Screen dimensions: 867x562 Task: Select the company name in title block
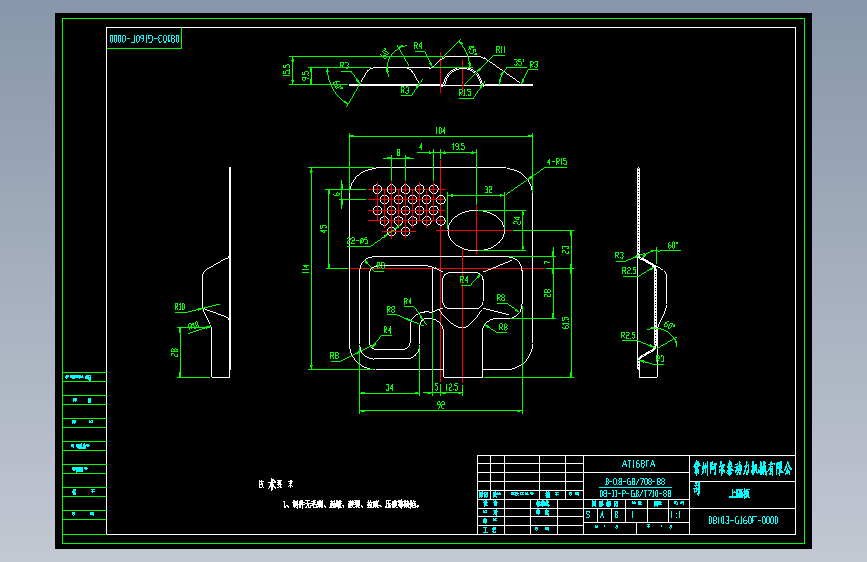(743, 469)
